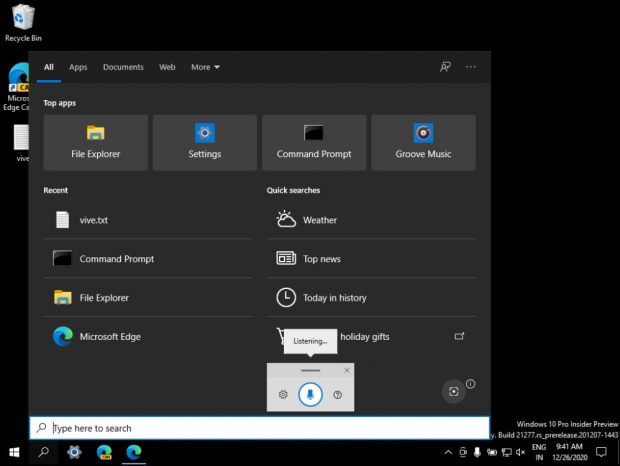Viewport: 620px width, 466px height.
Task: Open Command Prompt top app tile
Action: (313, 142)
